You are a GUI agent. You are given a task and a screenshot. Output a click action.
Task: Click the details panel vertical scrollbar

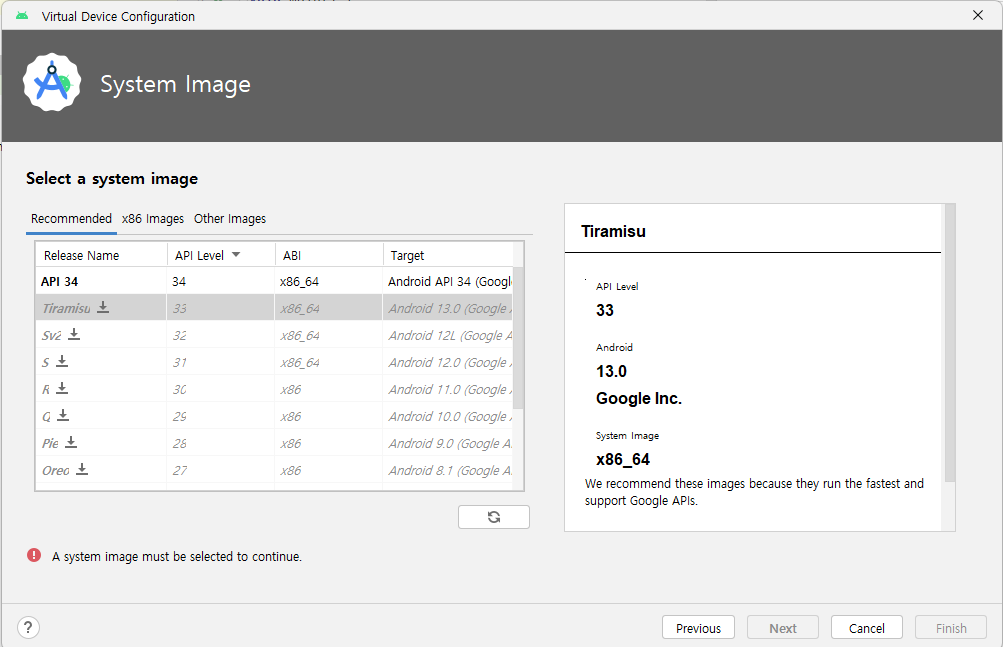tap(950, 343)
